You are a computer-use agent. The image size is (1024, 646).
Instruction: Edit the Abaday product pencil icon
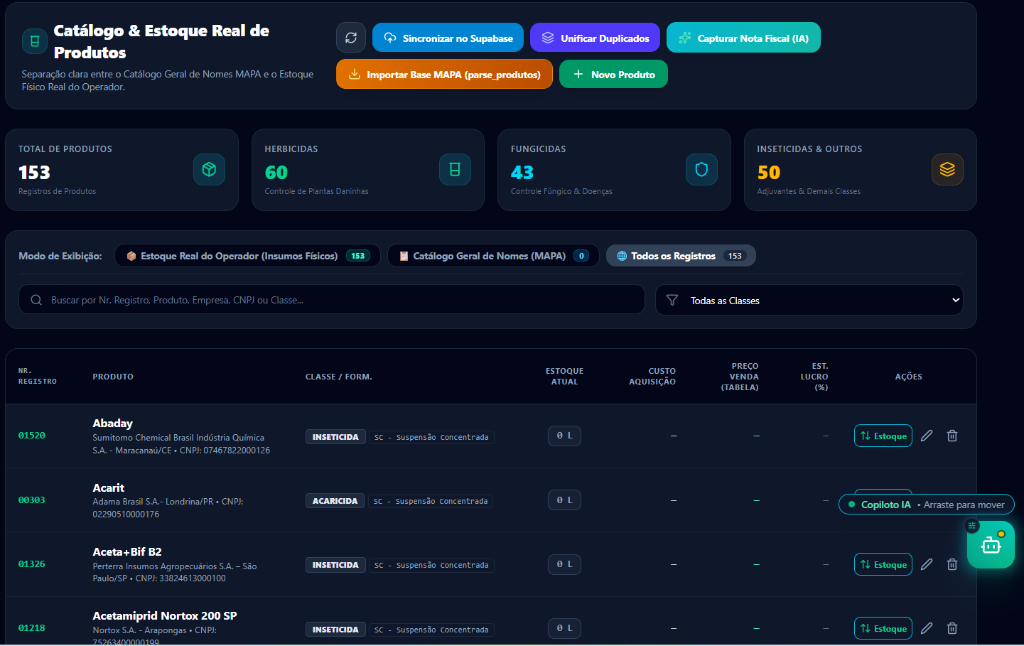click(x=926, y=436)
